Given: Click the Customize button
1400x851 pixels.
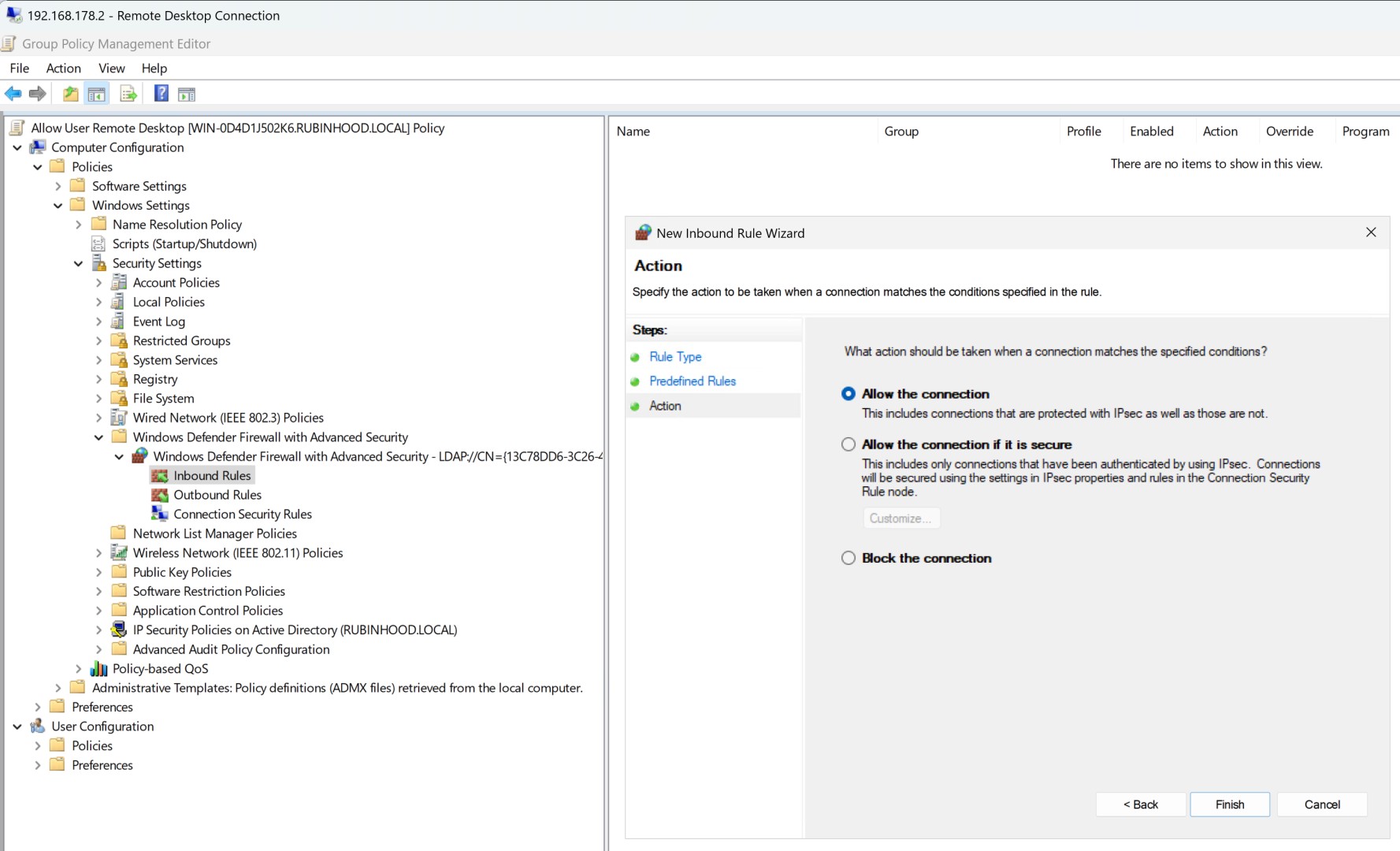Looking at the screenshot, I should click(x=901, y=518).
